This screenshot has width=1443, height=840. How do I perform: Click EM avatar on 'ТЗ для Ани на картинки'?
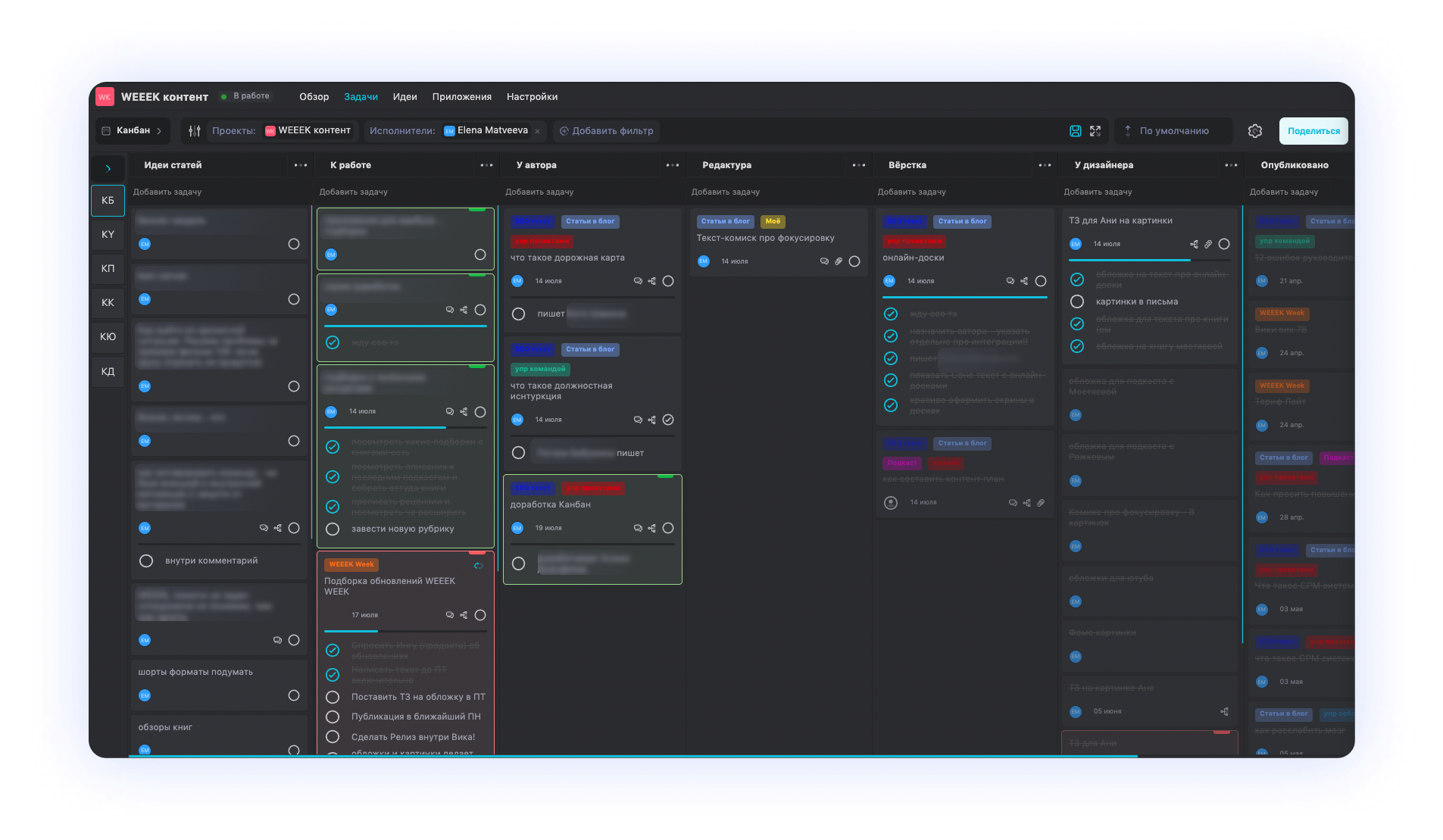[1076, 244]
